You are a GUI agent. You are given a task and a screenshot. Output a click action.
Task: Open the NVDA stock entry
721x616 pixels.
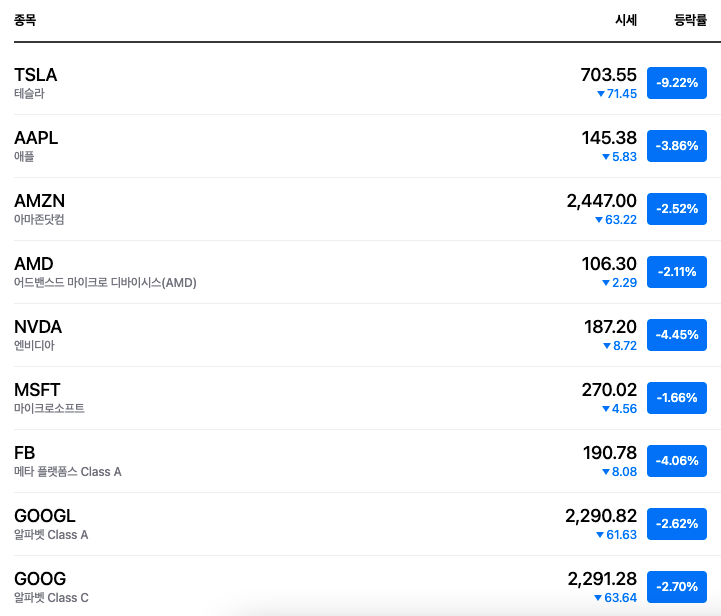(360, 335)
